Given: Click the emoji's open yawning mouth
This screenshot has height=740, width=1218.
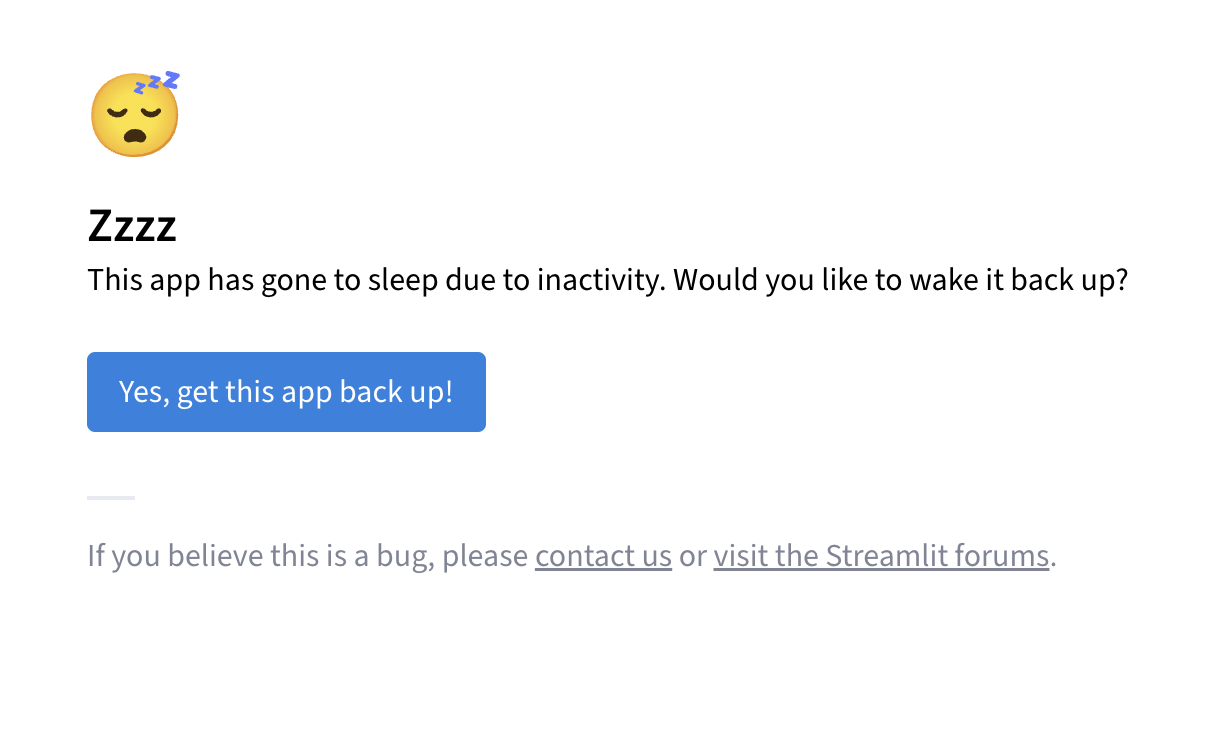Looking at the screenshot, I should [x=134, y=136].
